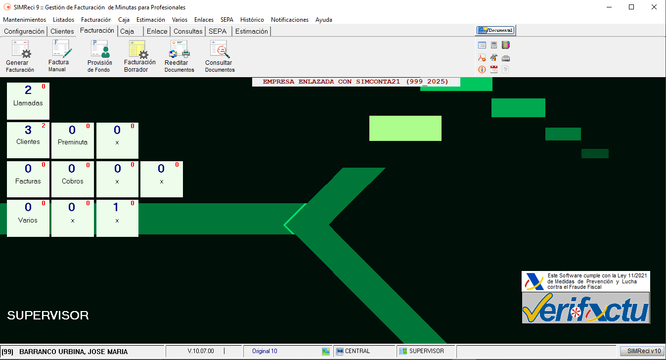666x360 pixels.
Task: Click the large SUPERVISOR label
Action: point(48,315)
